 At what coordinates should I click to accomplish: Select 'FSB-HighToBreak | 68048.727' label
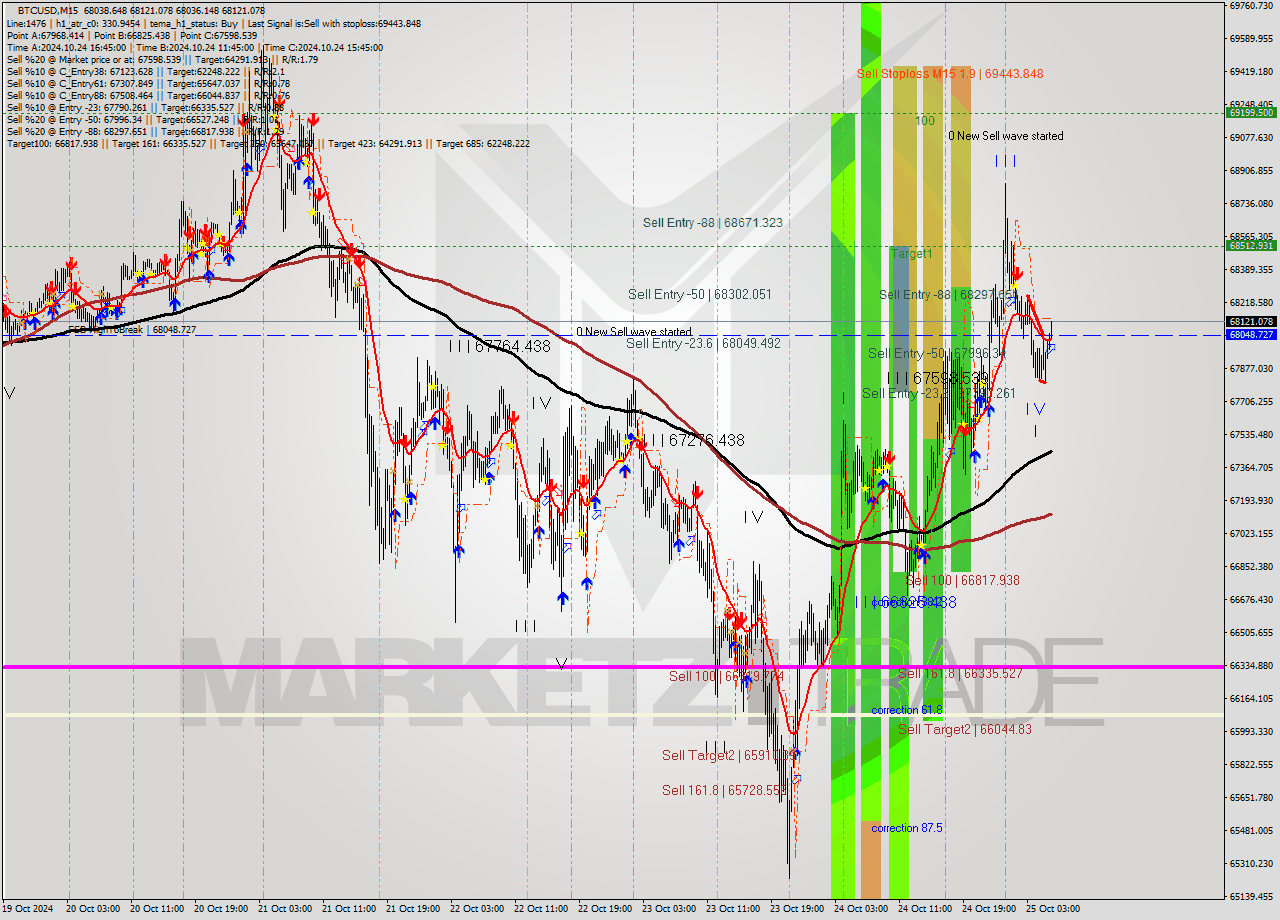click(132, 329)
